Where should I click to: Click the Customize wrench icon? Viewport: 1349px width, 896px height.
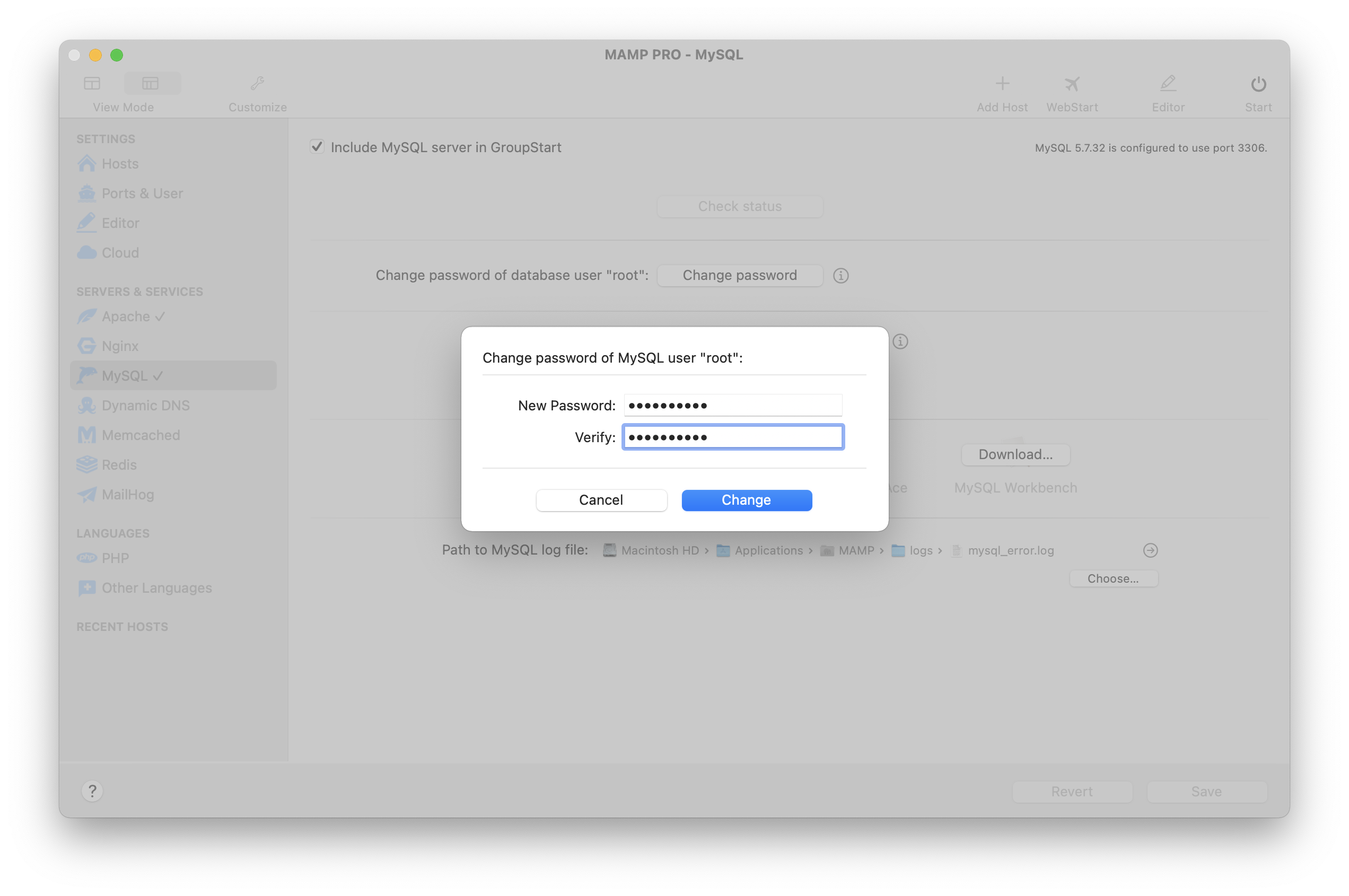257,83
